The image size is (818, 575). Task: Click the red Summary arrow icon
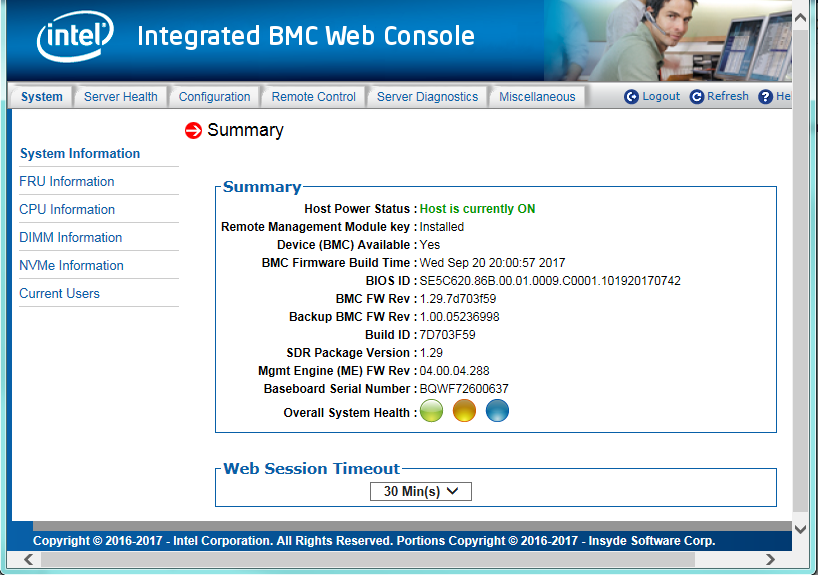(x=194, y=131)
